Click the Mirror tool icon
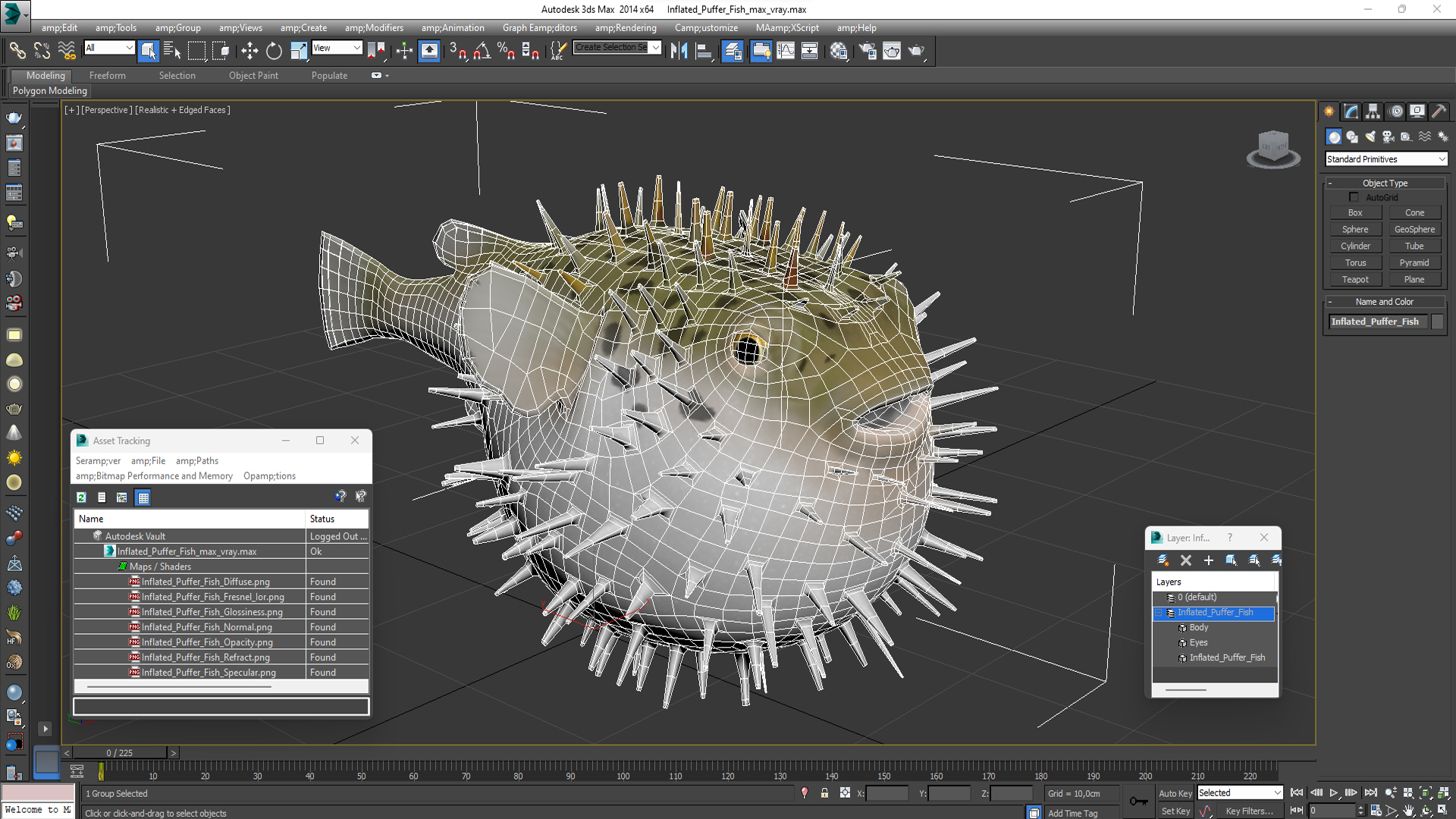The height and width of the screenshot is (819, 1456). [679, 51]
